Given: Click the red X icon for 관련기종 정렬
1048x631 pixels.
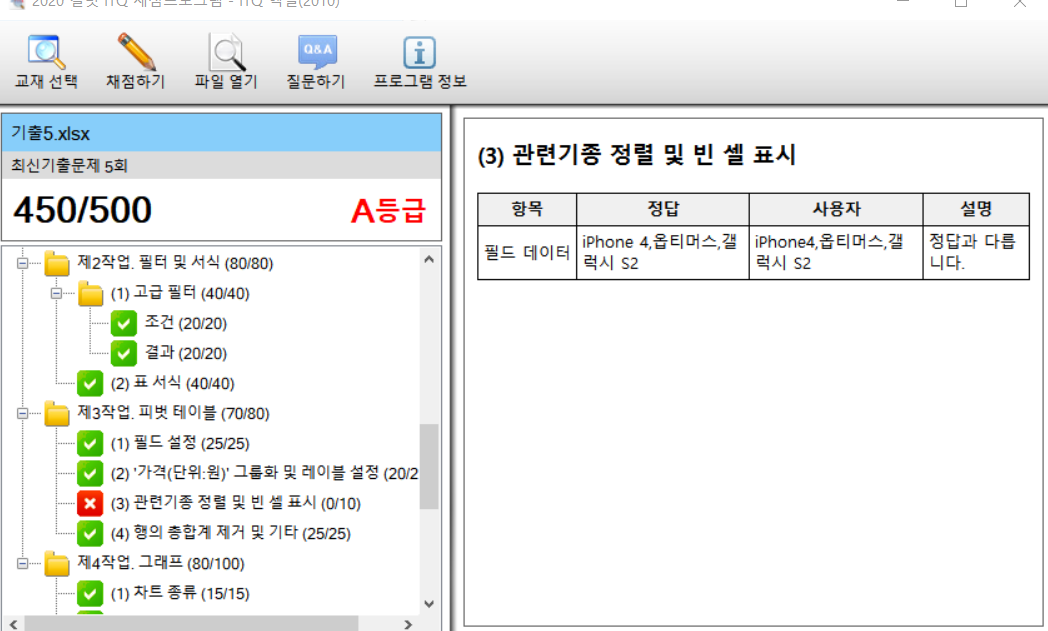Looking at the screenshot, I should pyautogui.click(x=91, y=503).
